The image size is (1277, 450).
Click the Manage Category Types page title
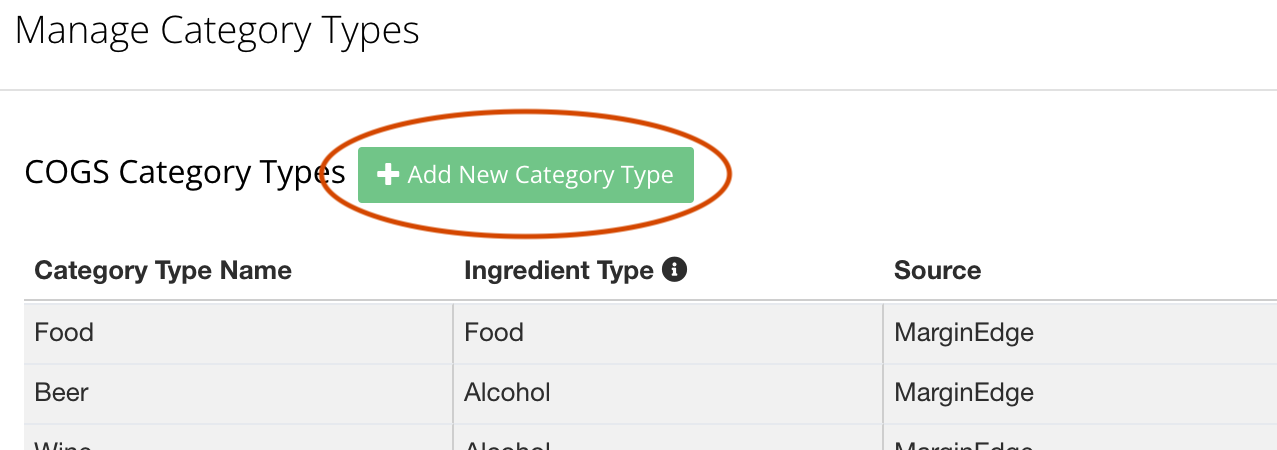(217, 31)
